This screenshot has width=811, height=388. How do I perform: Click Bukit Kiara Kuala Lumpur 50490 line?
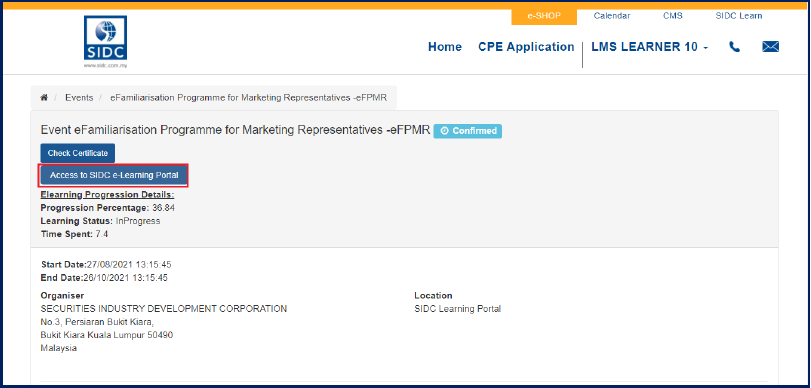tap(107, 335)
